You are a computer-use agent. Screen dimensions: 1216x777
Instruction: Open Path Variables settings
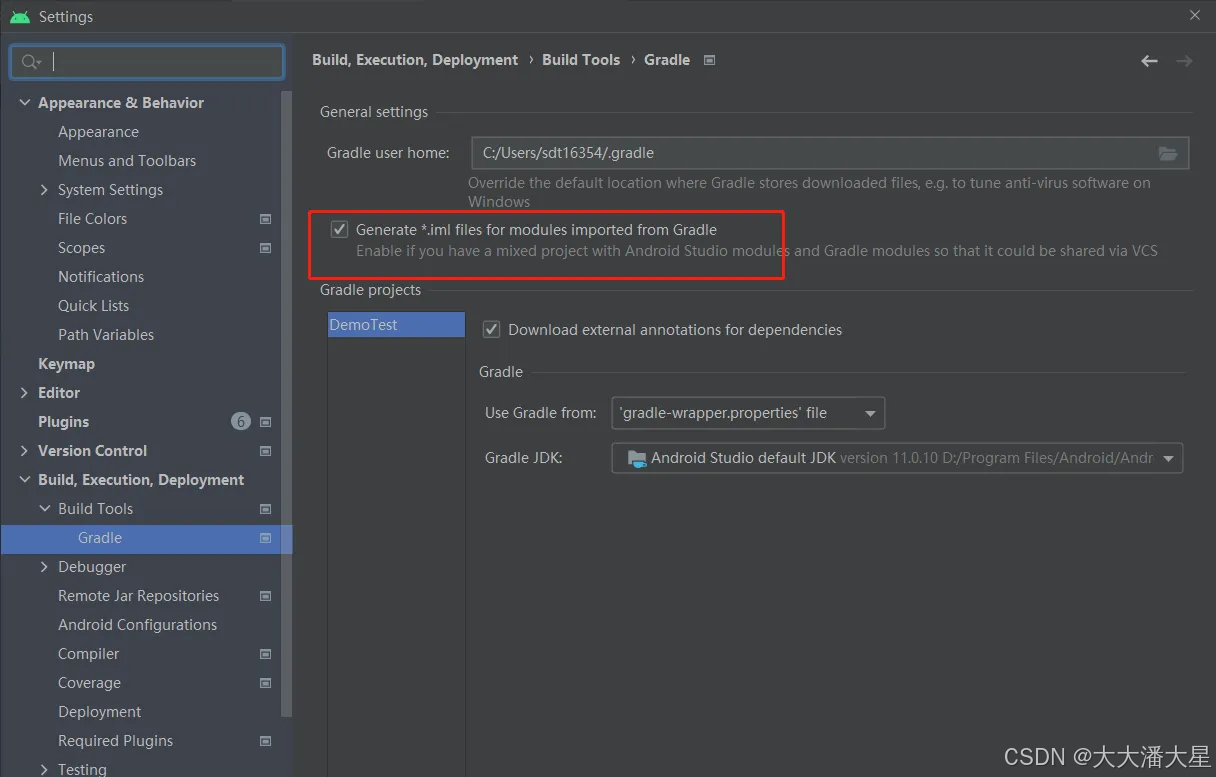click(106, 335)
